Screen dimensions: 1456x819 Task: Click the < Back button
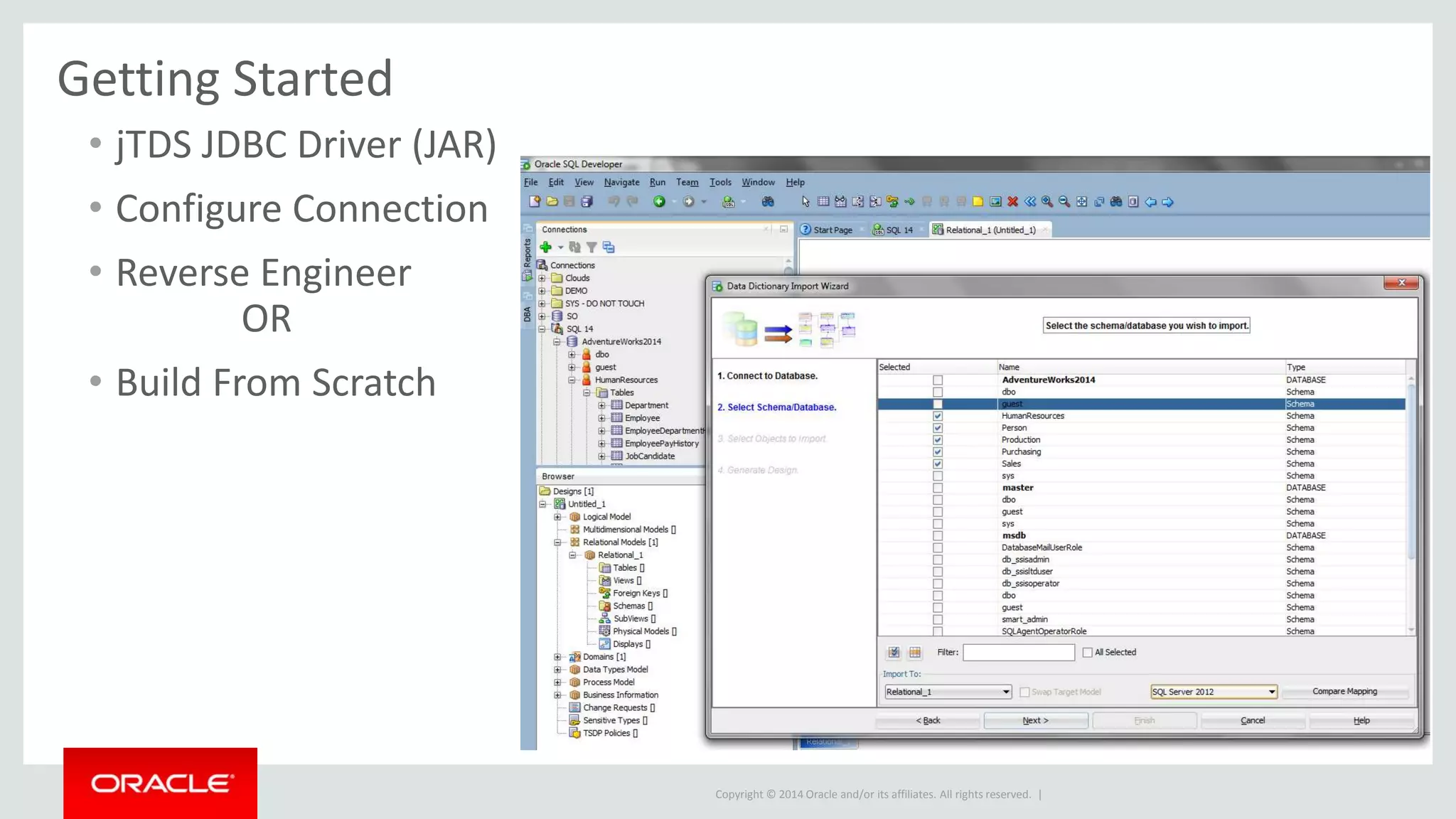coord(928,720)
